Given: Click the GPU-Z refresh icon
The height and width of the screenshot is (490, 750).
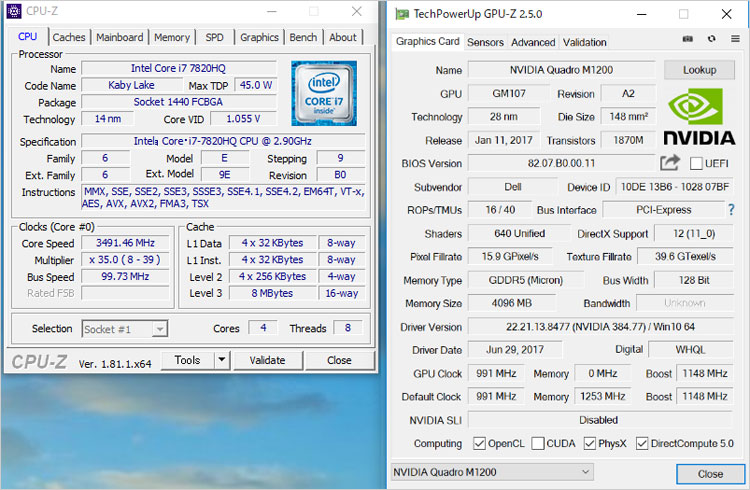Looking at the screenshot, I should click(712, 39).
